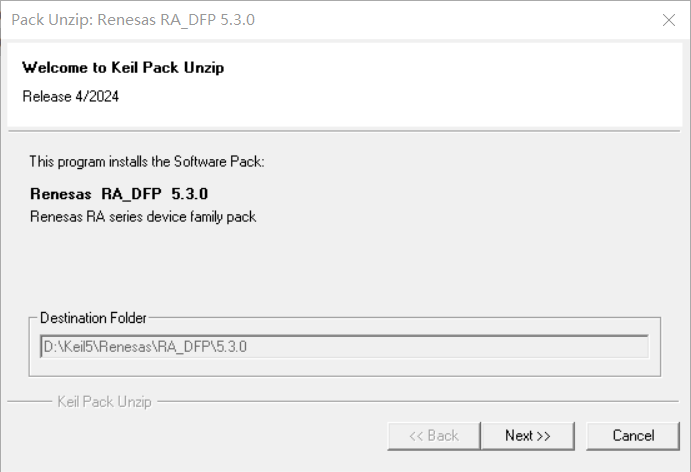The width and height of the screenshot is (691, 472).
Task: Click the separator line right of the footer label
Action: pos(420,402)
